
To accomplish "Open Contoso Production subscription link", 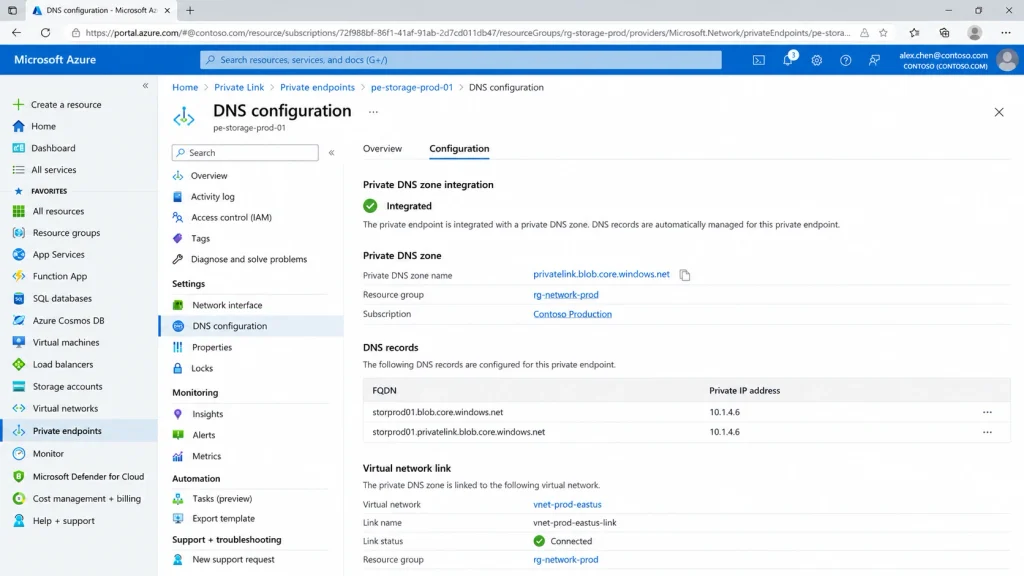I will tap(572, 314).
